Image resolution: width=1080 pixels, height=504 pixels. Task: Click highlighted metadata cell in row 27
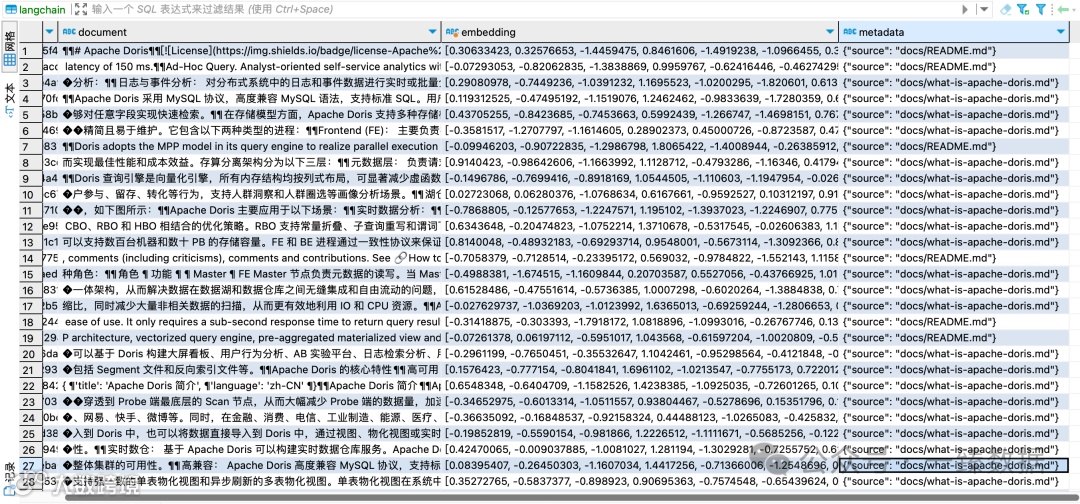(954, 465)
